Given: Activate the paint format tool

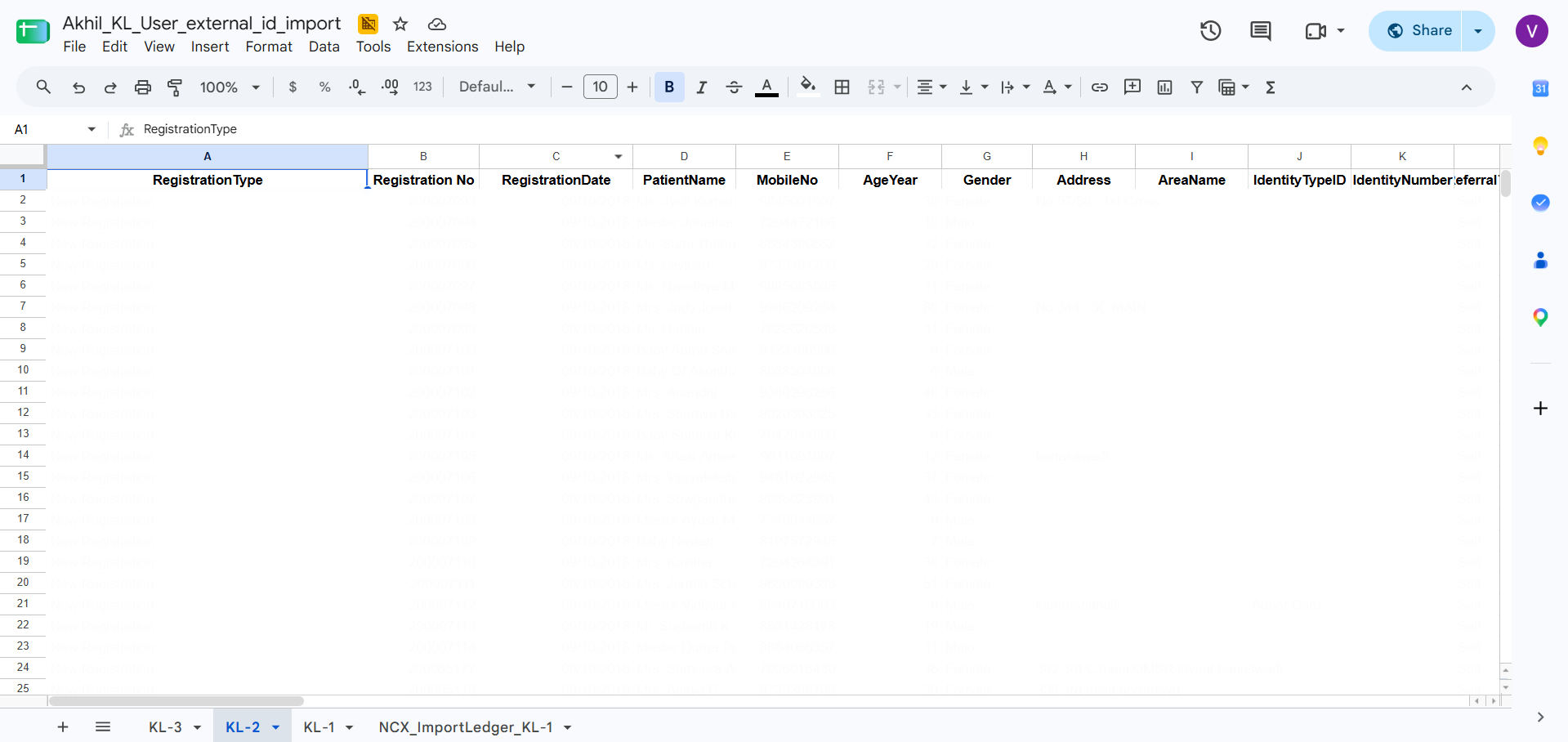Looking at the screenshot, I should 175,87.
